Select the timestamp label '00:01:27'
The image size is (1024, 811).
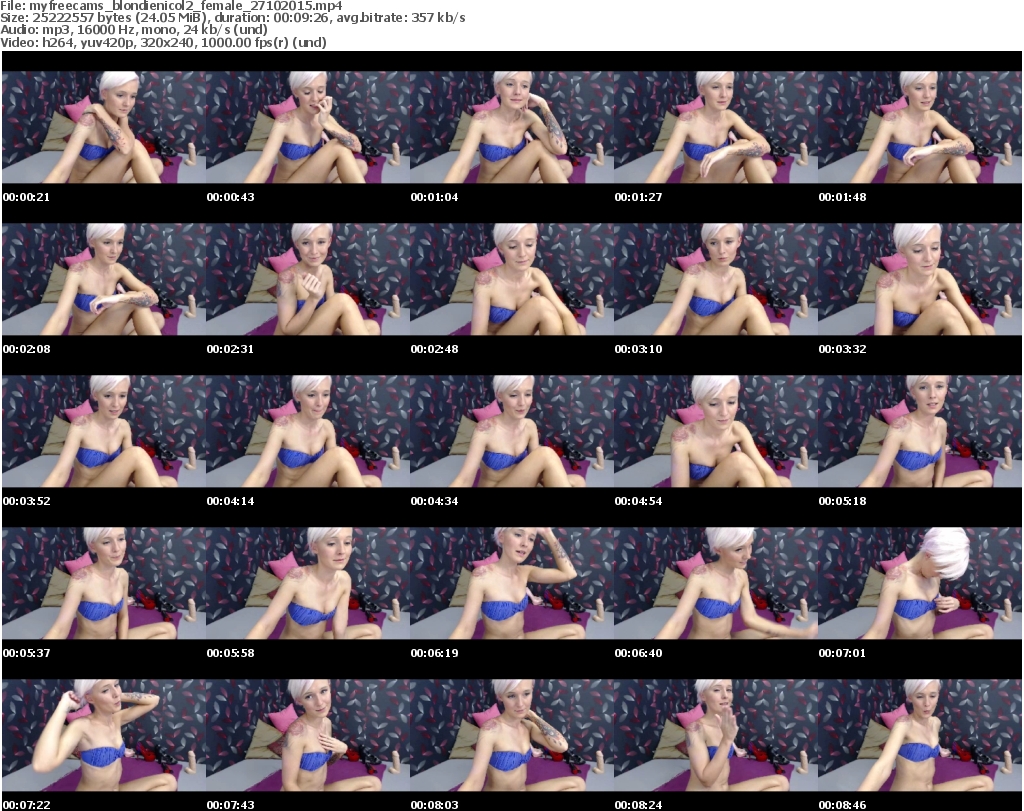pyautogui.click(x=638, y=197)
